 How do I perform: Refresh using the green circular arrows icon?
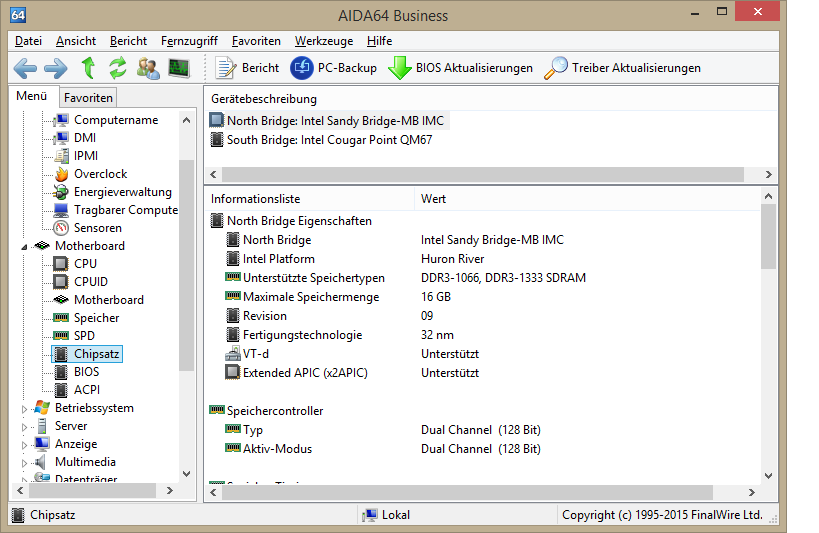pos(118,68)
